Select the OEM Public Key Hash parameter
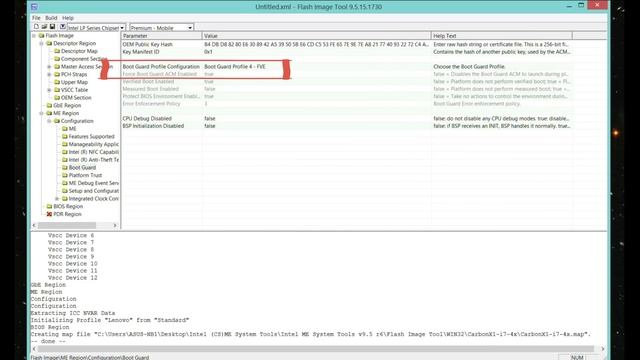Image resolution: width=640 pixels, height=360 pixels. pyautogui.click(x=147, y=44)
